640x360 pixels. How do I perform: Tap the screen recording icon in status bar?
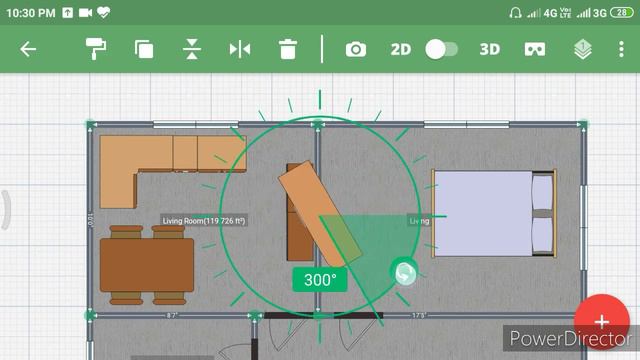(x=85, y=13)
